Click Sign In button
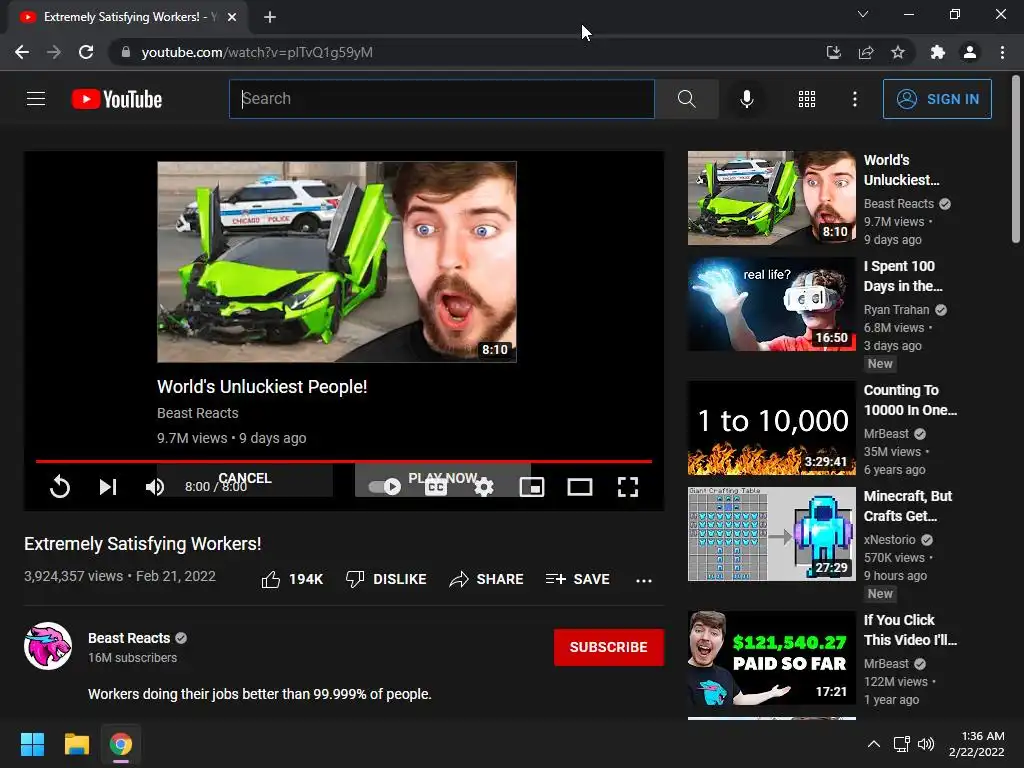The width and height of the screenshot is (1024, 768). click(x=937, y=99)
